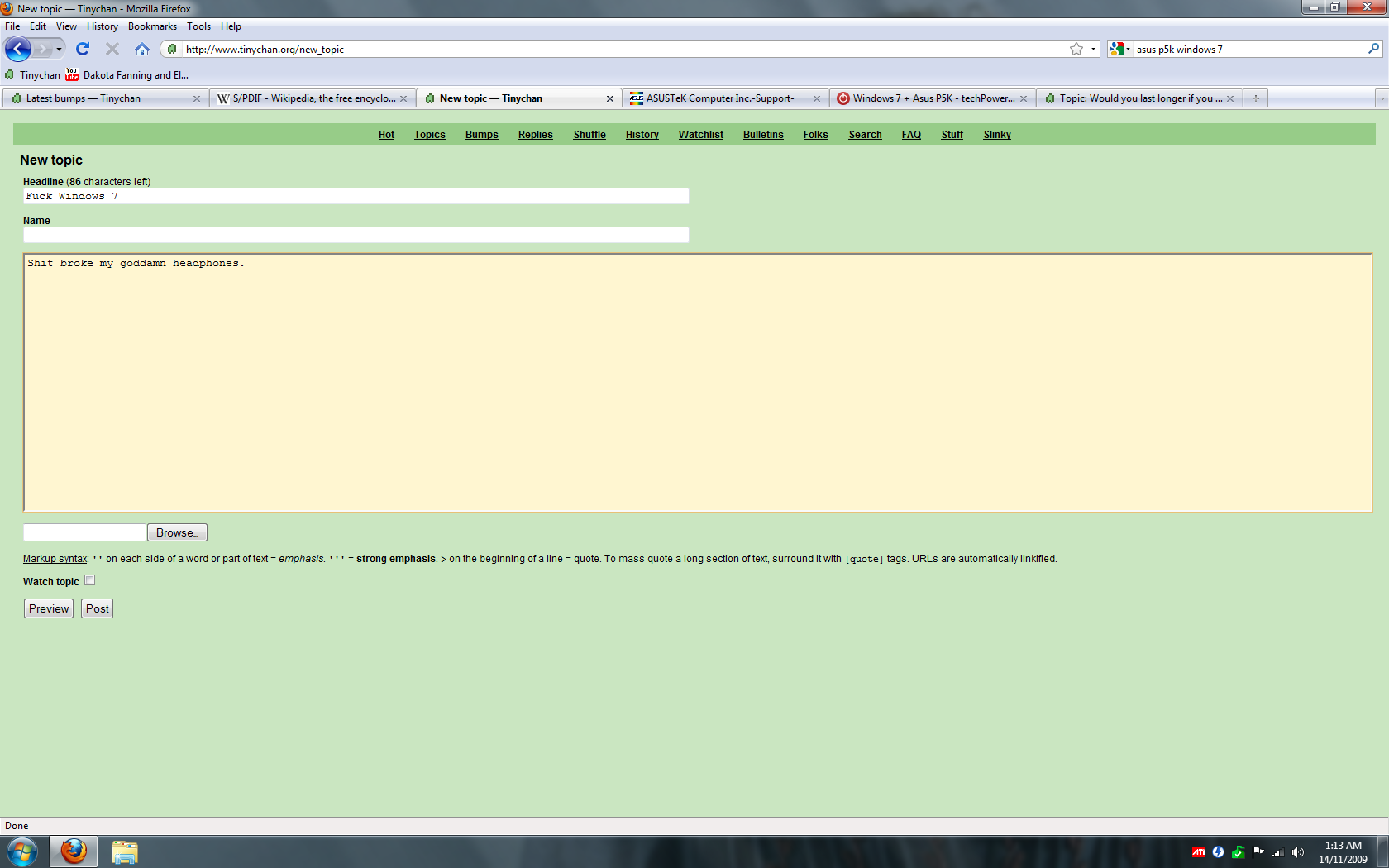The width and height of the screenshot is (1389, 868).
Task: Focus the Name input field
Action: 356,235
